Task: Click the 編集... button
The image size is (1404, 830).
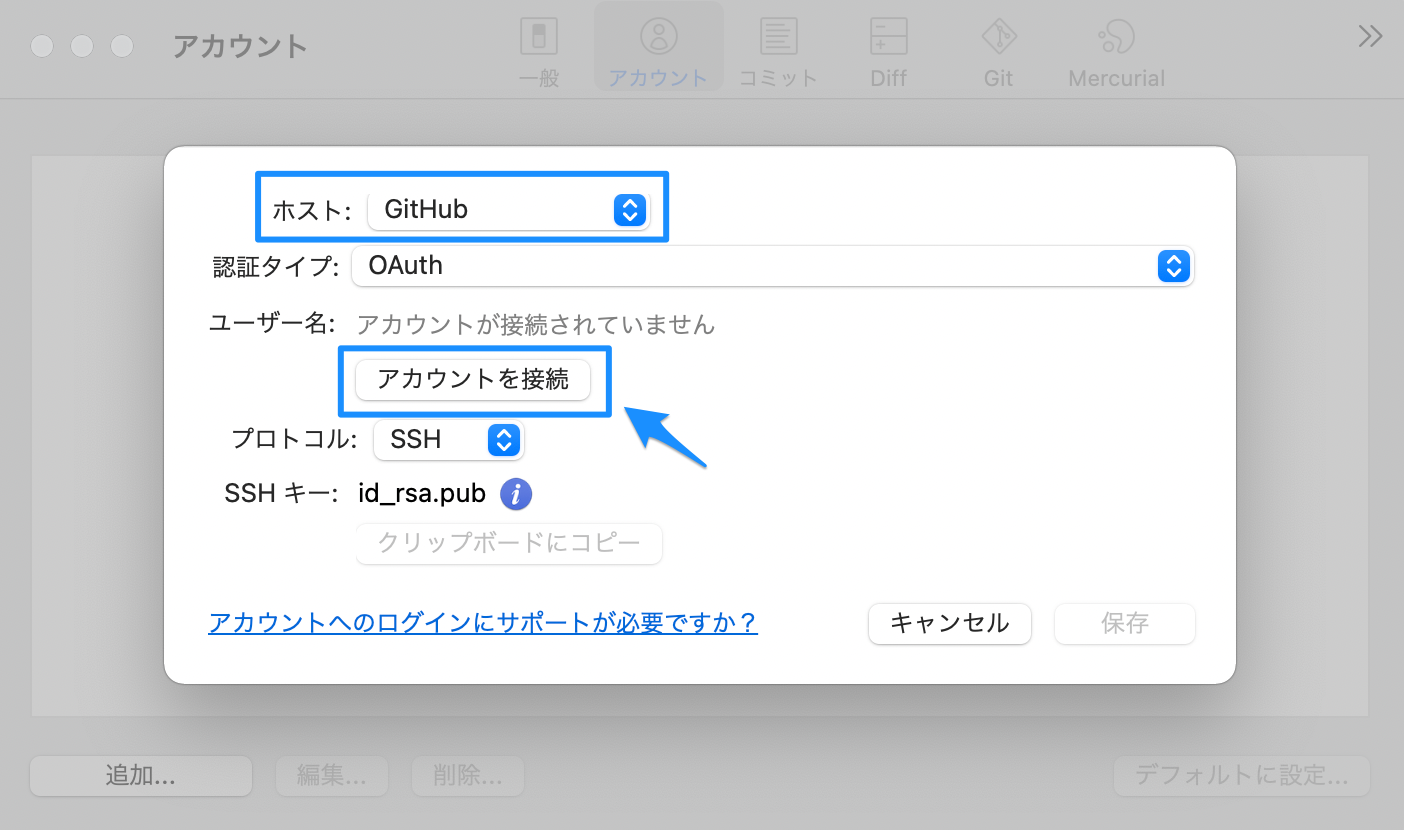Action: coord(331,776)
